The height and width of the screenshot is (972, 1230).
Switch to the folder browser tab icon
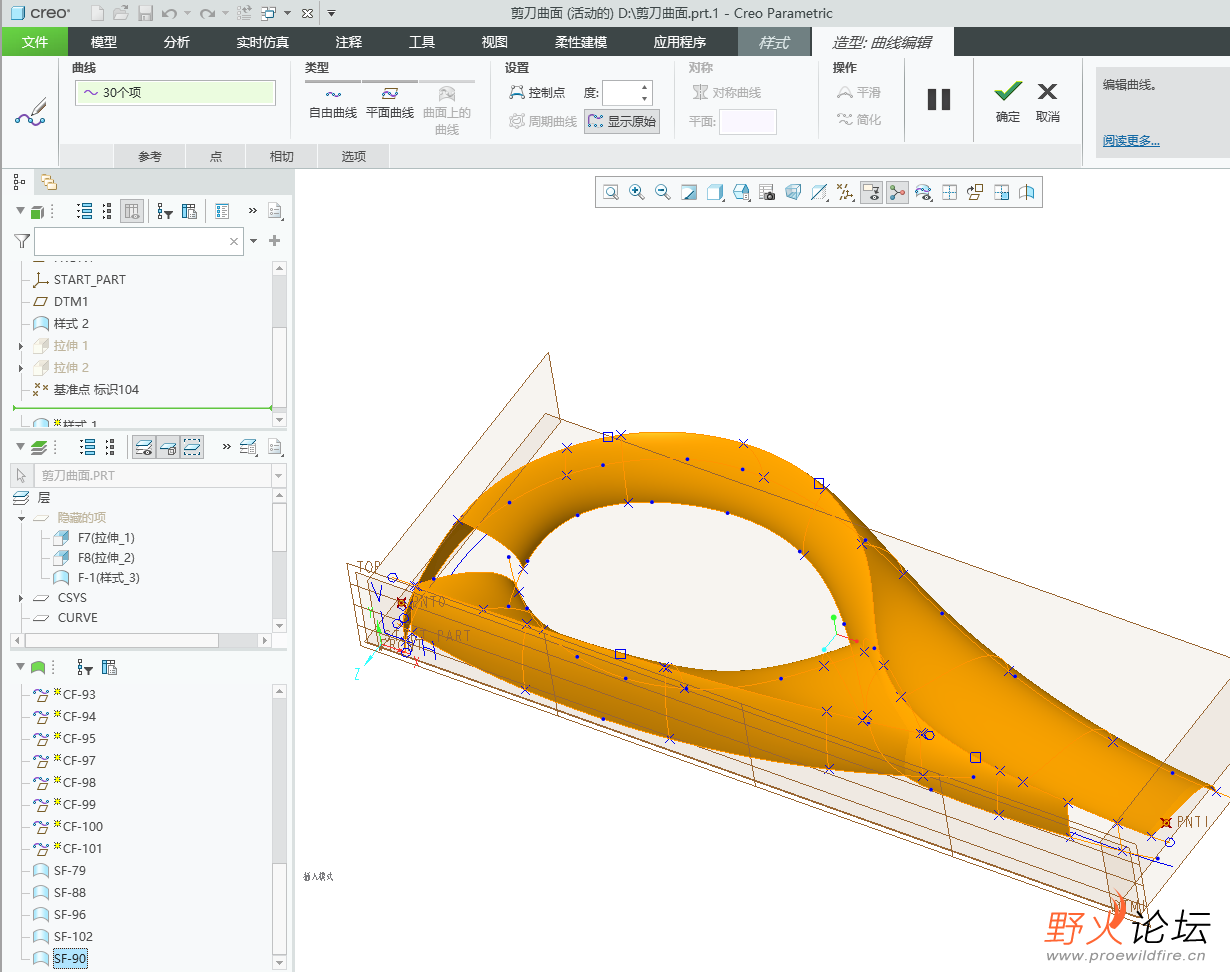coord(49,182)
